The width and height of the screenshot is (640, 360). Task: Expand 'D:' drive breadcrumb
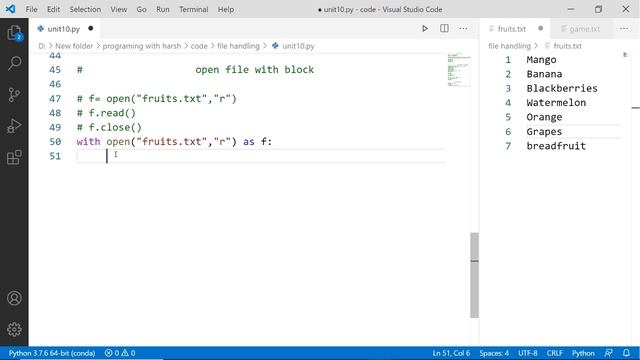tap(42, 46)
